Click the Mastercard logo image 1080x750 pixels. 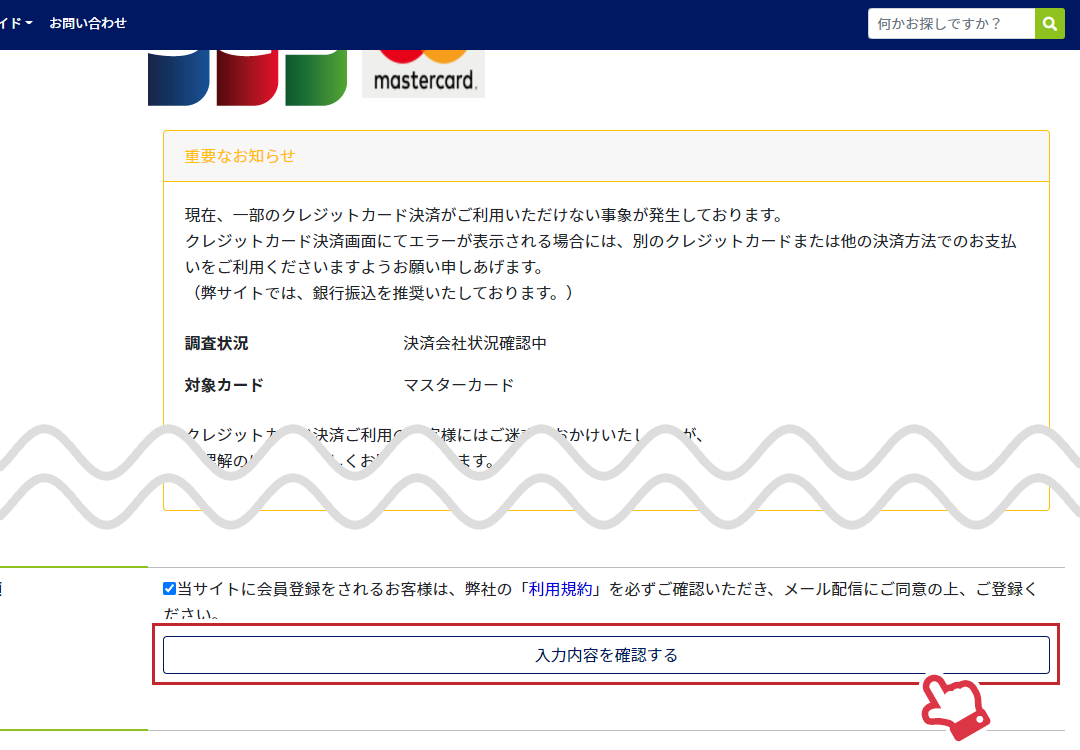tap(423, 74)
